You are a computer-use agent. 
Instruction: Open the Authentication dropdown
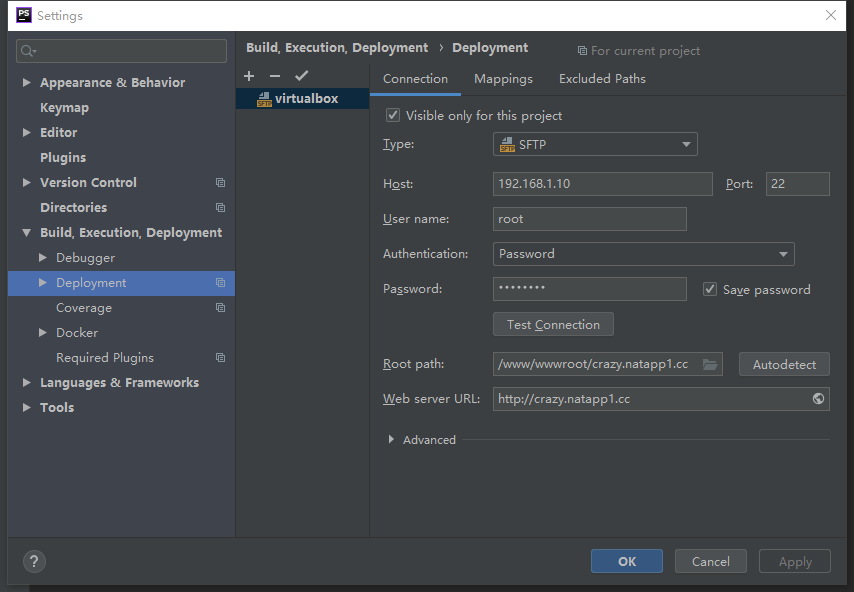pos(643,254)
